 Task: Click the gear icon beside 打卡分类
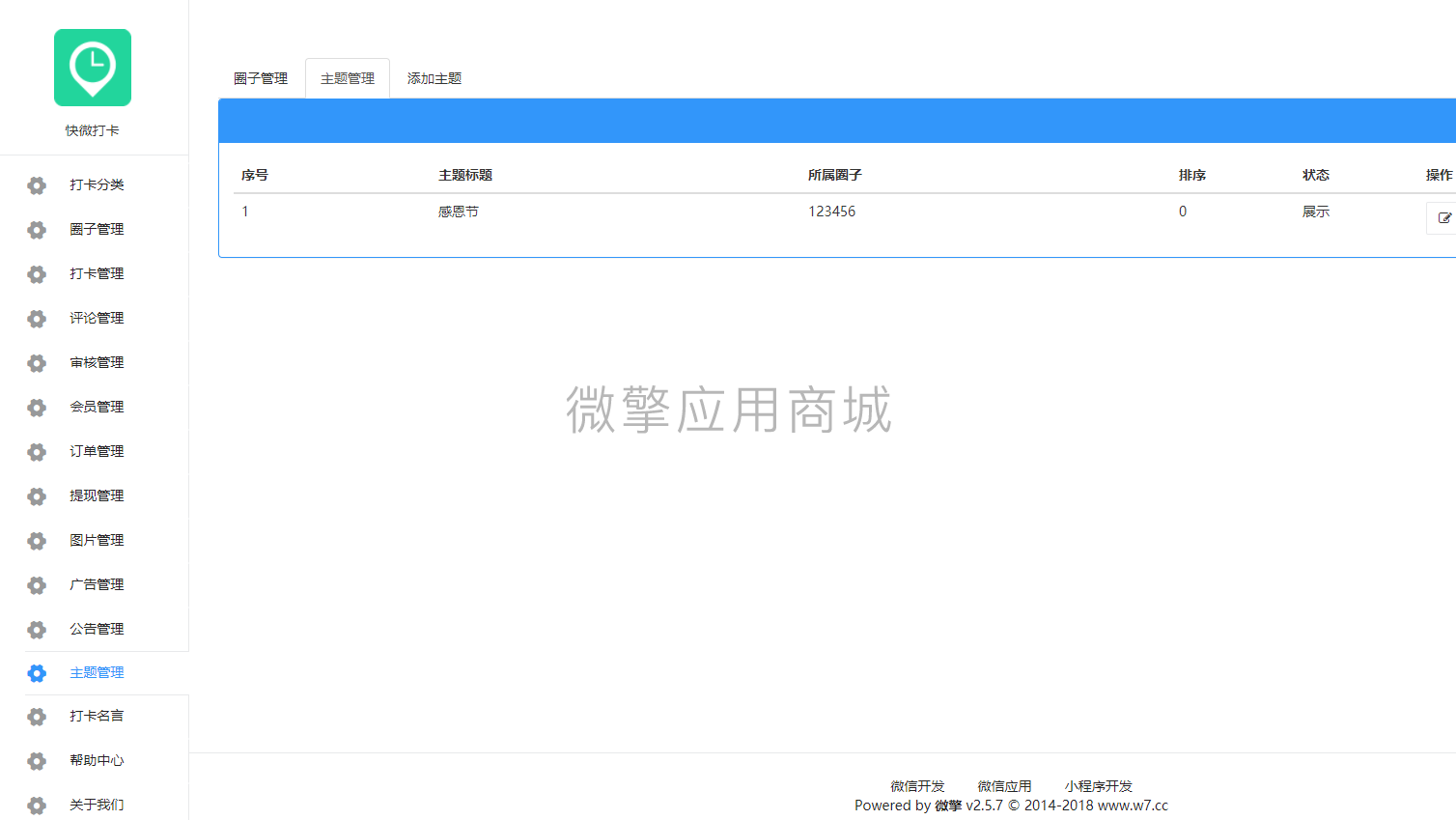36,185
